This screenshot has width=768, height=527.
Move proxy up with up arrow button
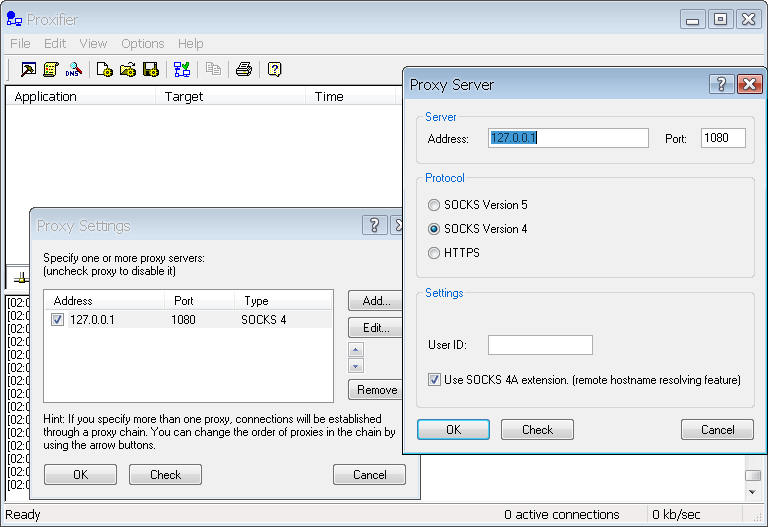pyautogui.click(x=356, y=349)
